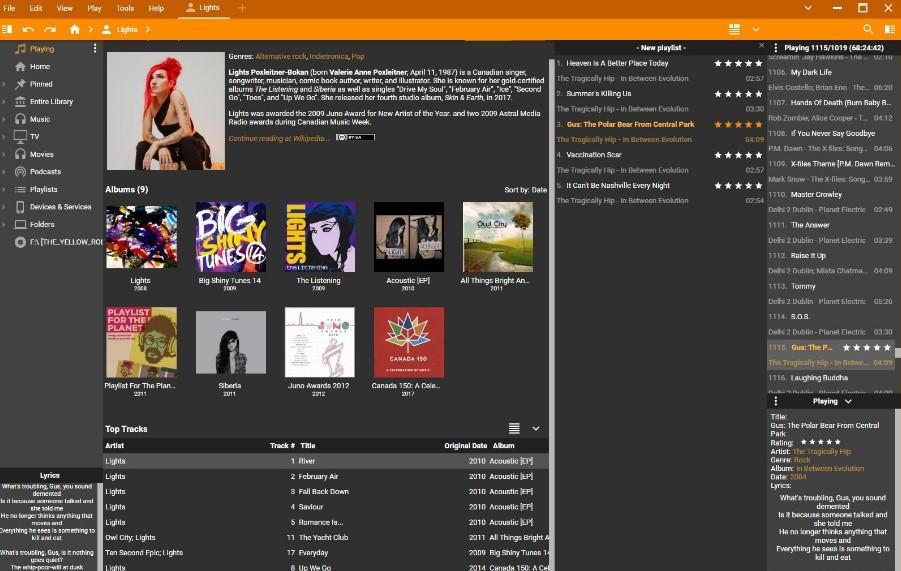The image size is (901, 571).
Task: Expand the Playlists tree node
Action: 4,189
